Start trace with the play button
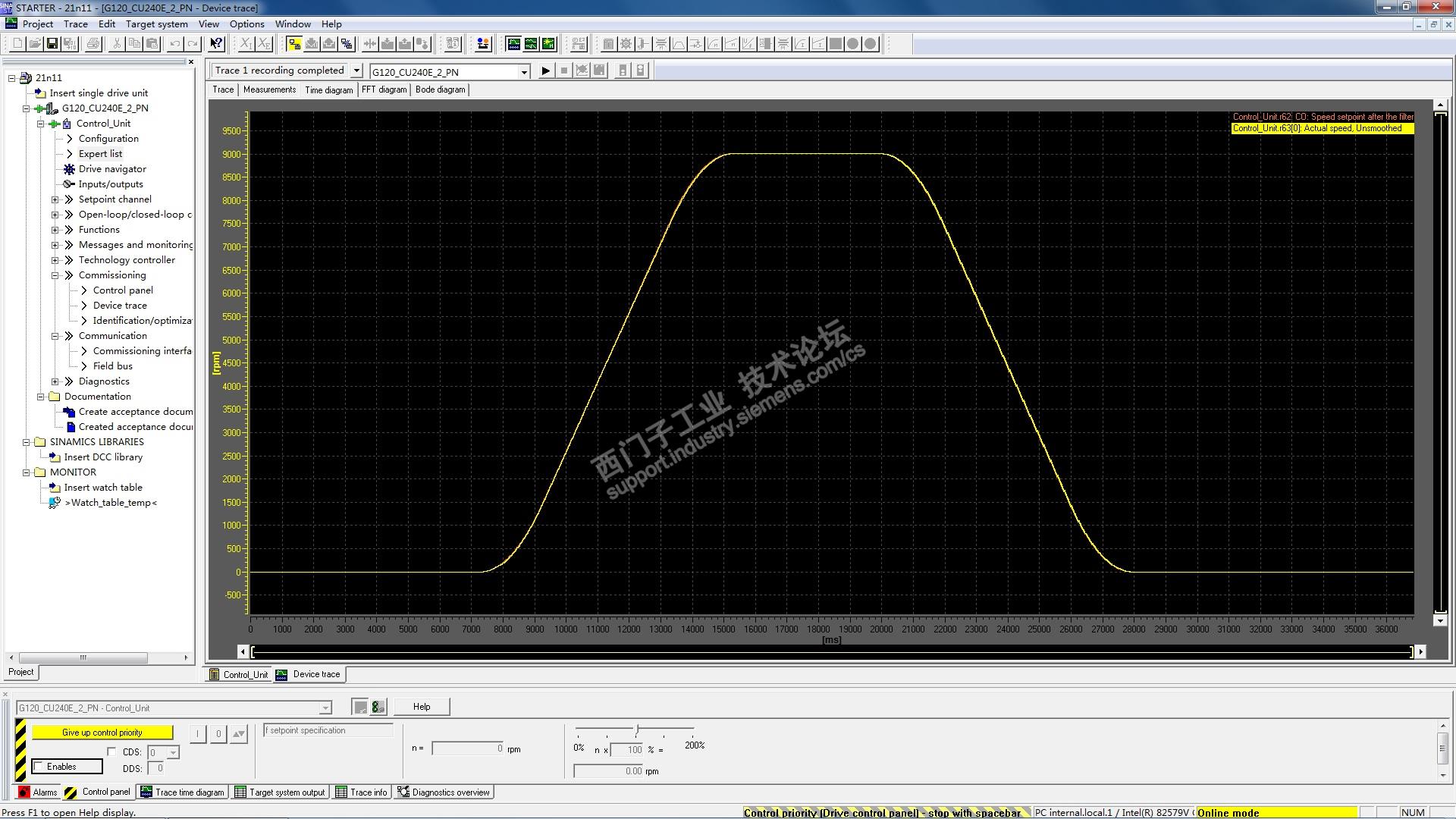 pyautogui.click(x=545, y=71)
